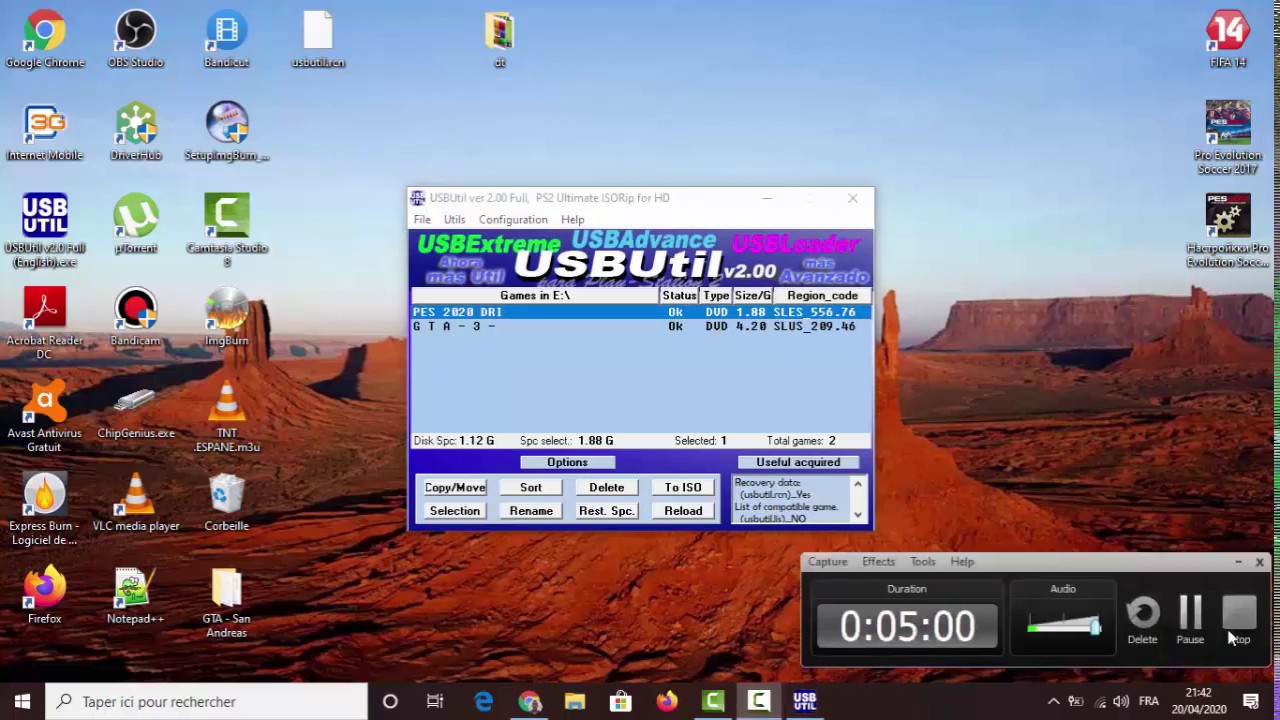Click the Reload button

point(683,511)
